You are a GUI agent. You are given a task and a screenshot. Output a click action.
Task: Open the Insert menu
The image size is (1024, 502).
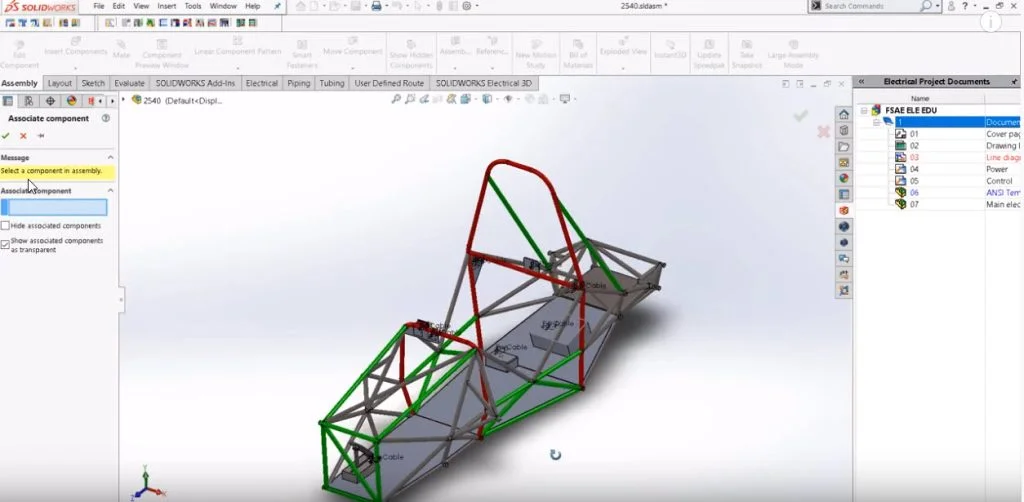coord(167,6)
